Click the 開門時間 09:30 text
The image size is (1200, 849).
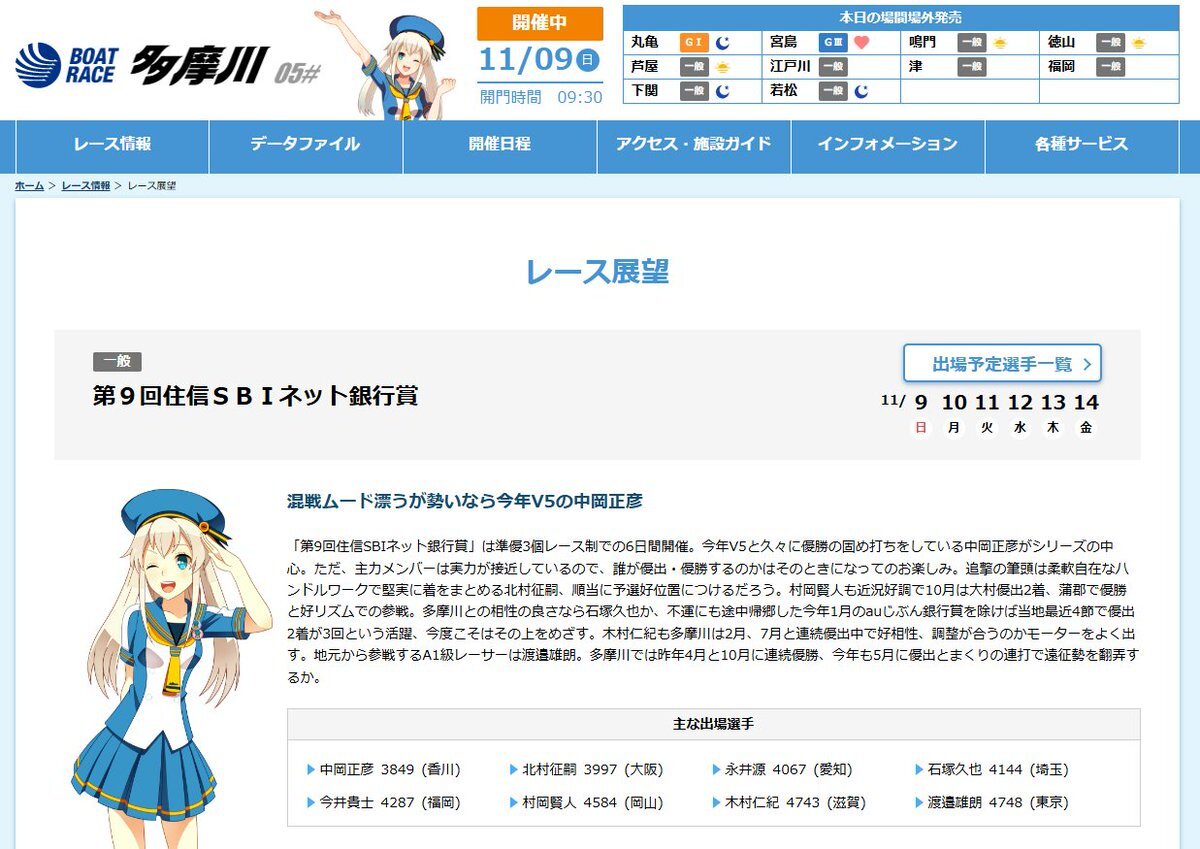pos(541,97)
